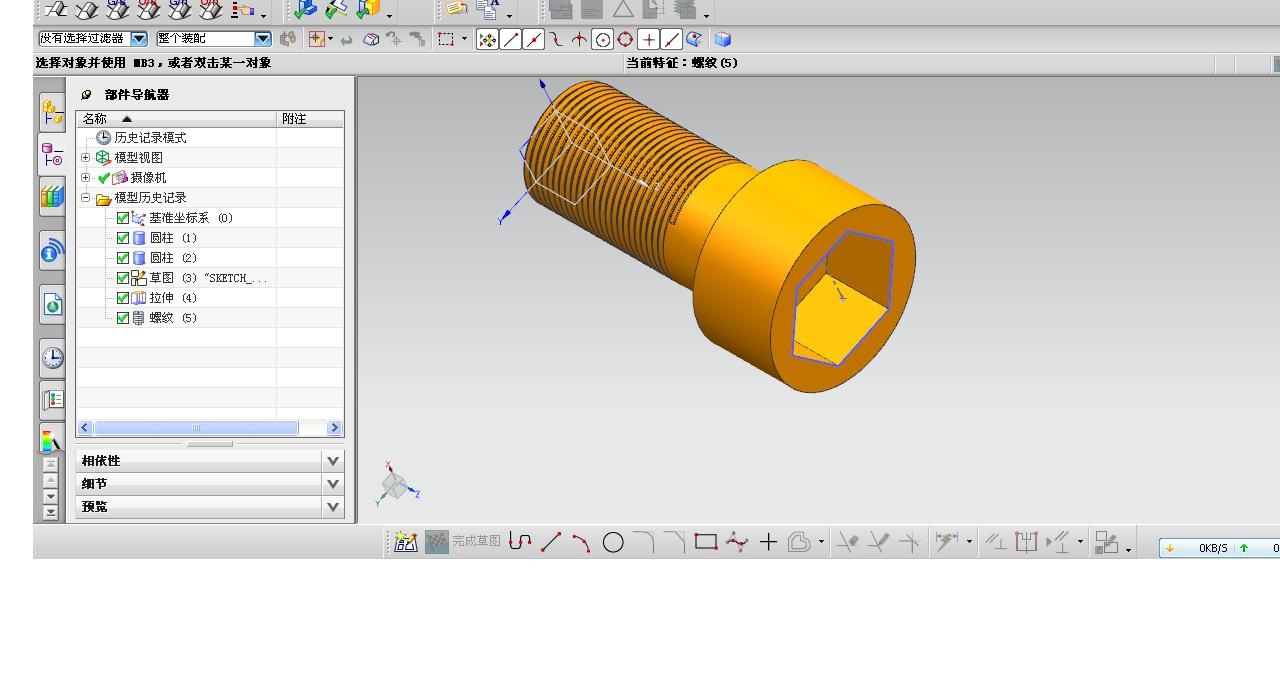Viewport: 1280px width, 686px height.
Task: Click the Sketch in Task Environment icon
Action: tap(405, 542)
